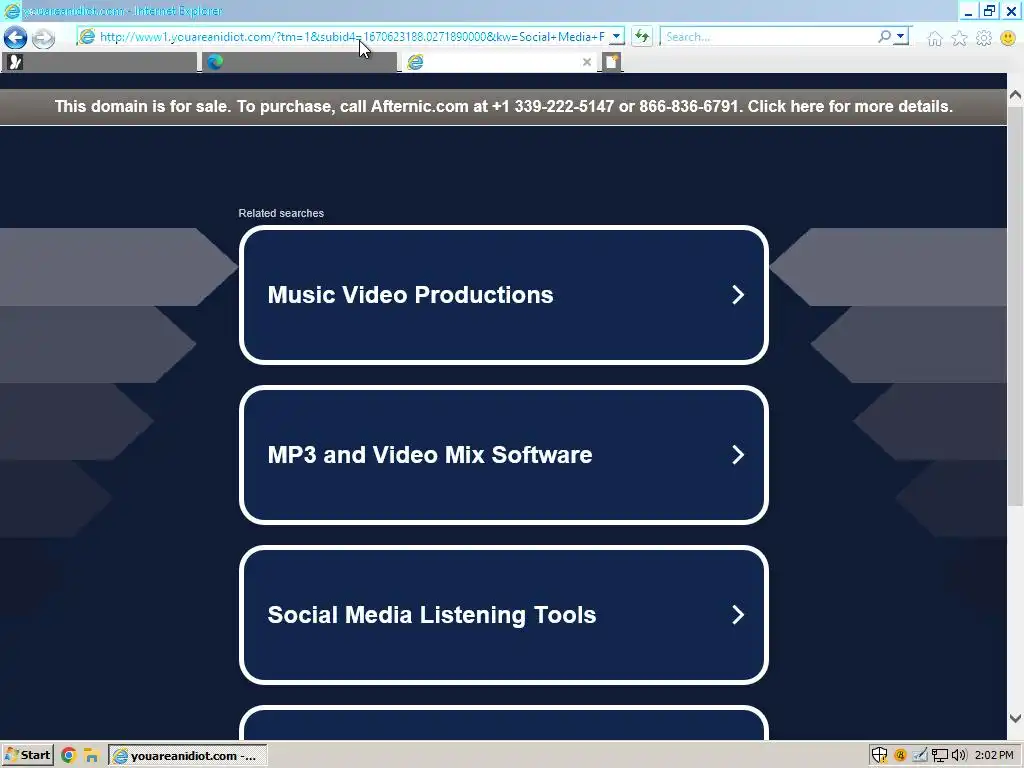1024x768 pixels.
Task: Click the scrollbar down arrow
Action: coord(1016,718)
